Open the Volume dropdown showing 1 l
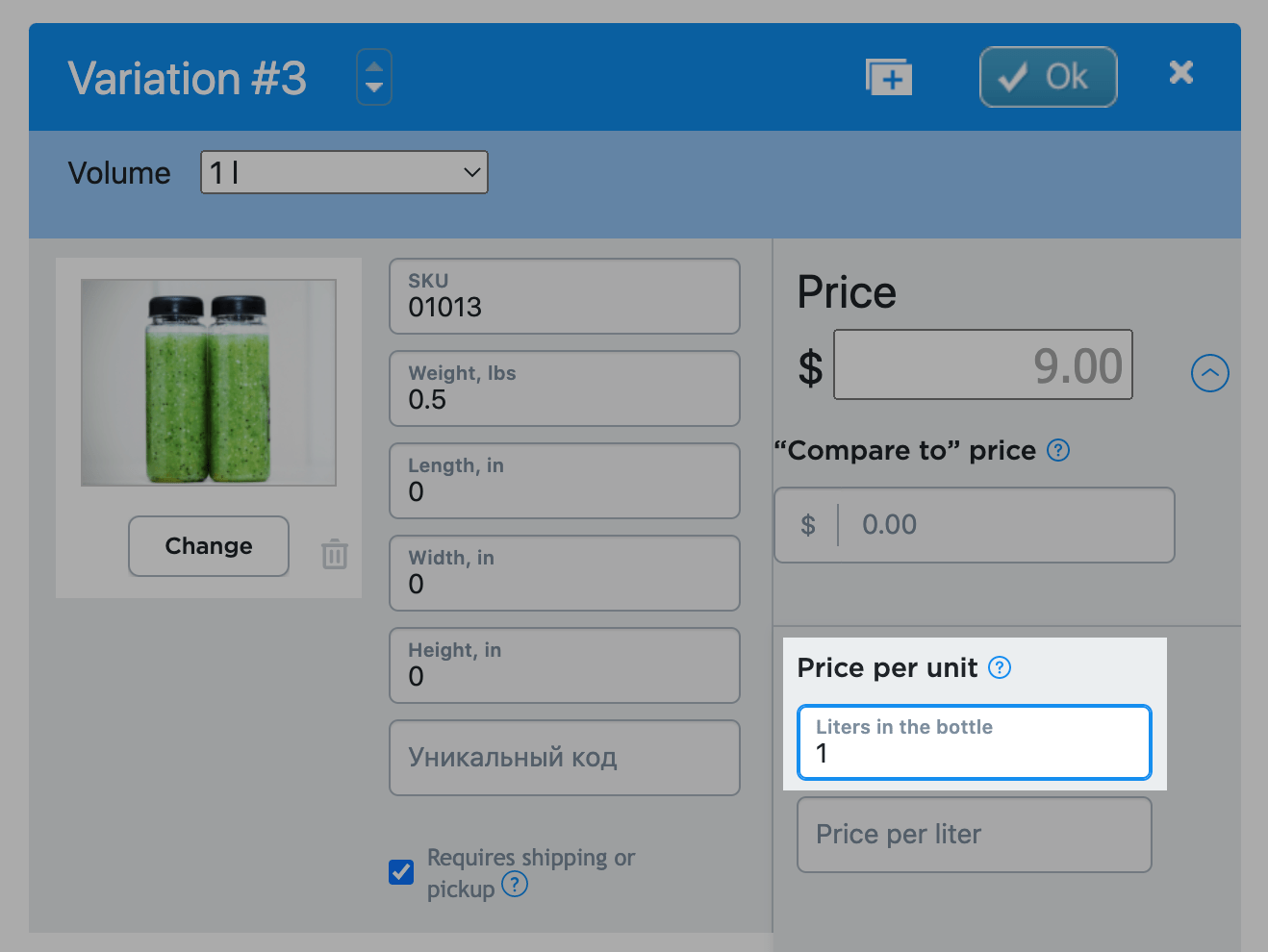This screenshot has height=952, width=1268. [343, 172]
